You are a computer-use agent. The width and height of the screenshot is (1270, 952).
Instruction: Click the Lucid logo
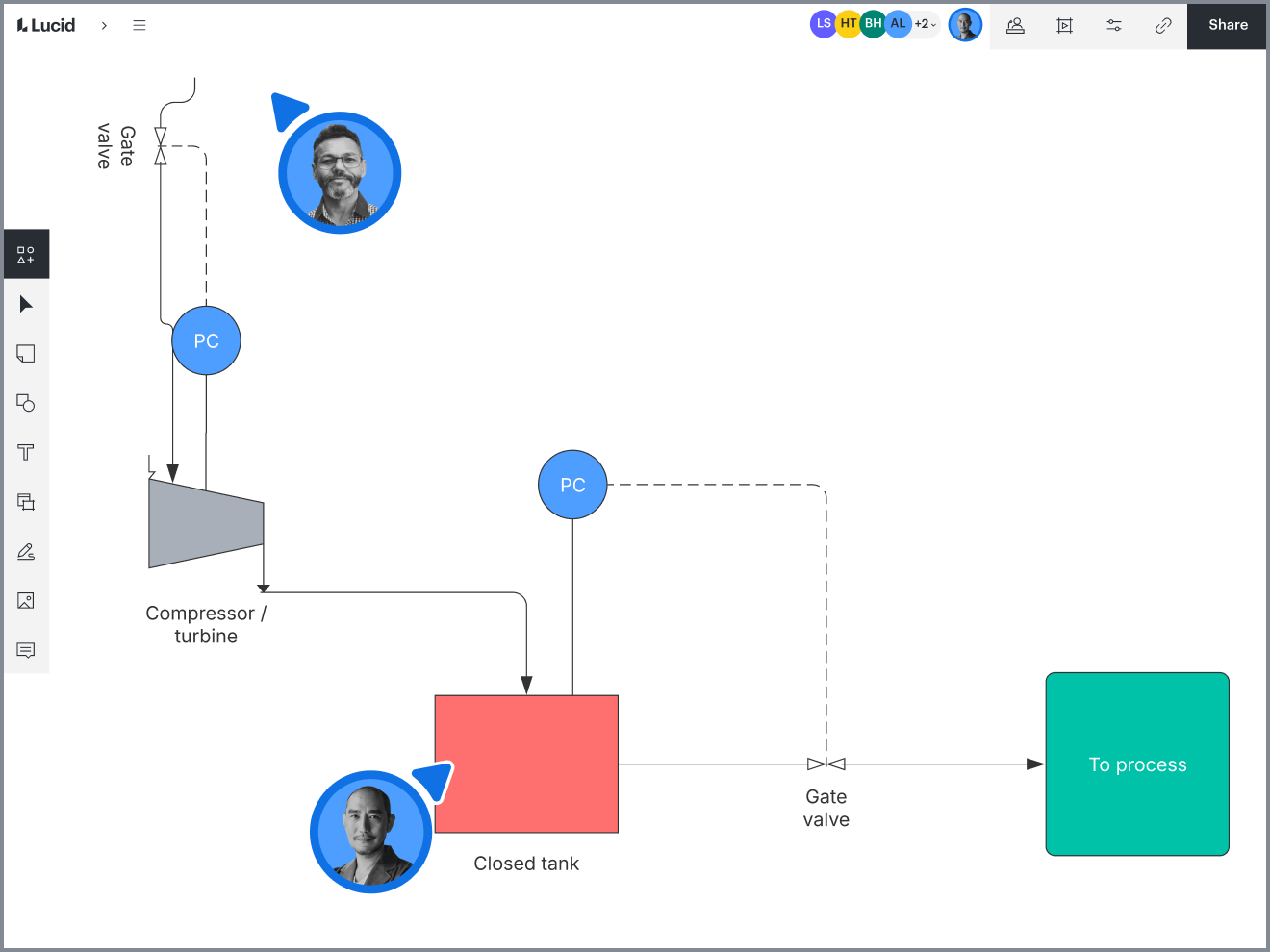[46, 25]
